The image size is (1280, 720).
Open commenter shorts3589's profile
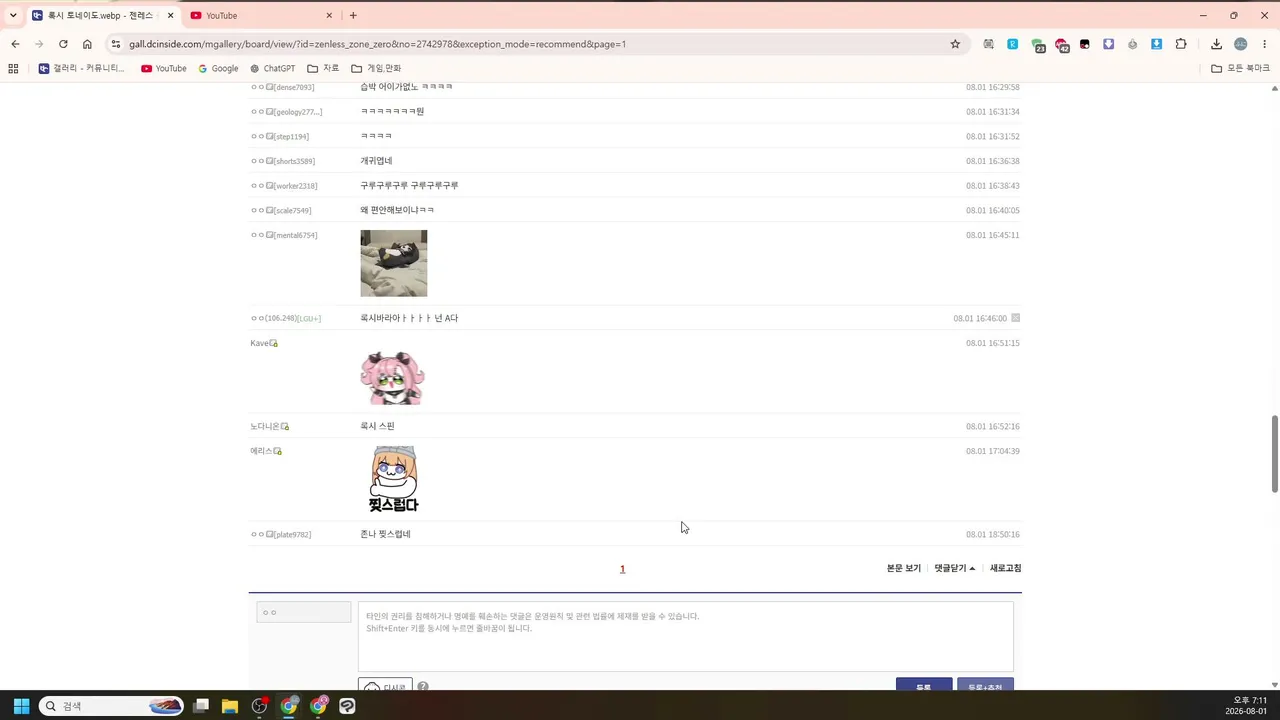(x=283, y=161)
